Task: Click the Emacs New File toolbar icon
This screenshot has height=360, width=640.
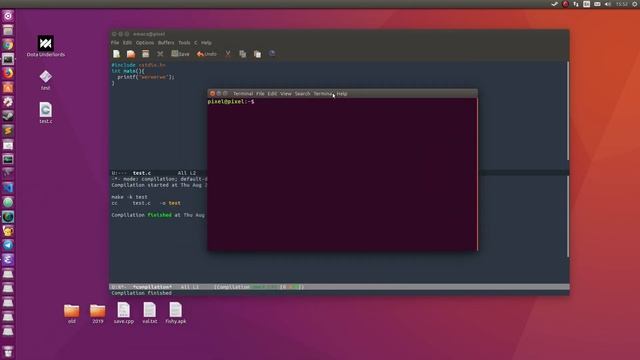Action: (x=116, y=54)
